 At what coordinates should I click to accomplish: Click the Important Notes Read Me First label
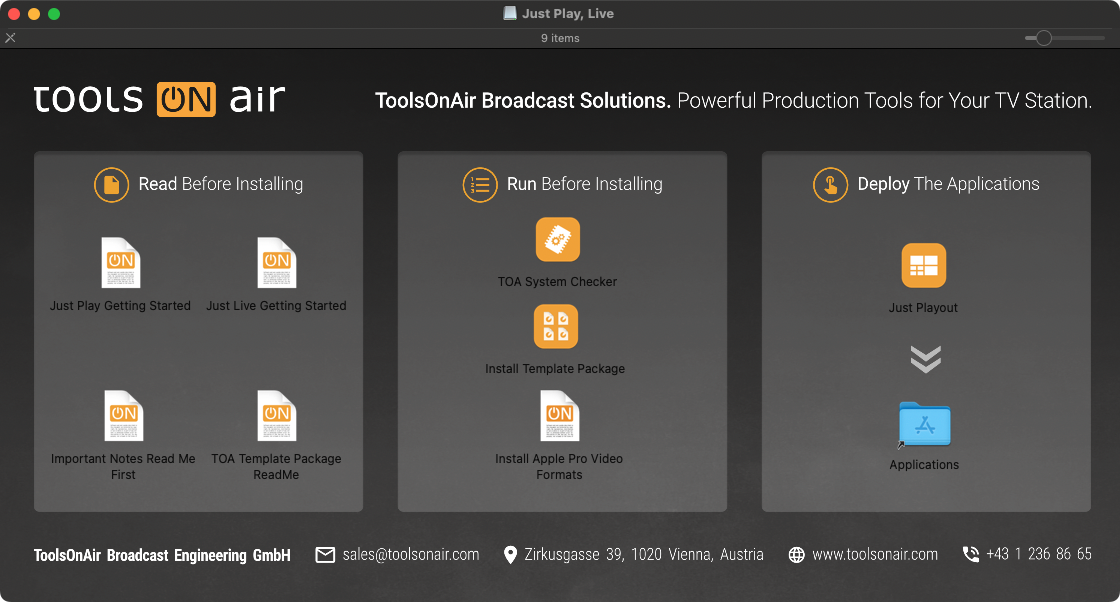[x=123, y=466]
